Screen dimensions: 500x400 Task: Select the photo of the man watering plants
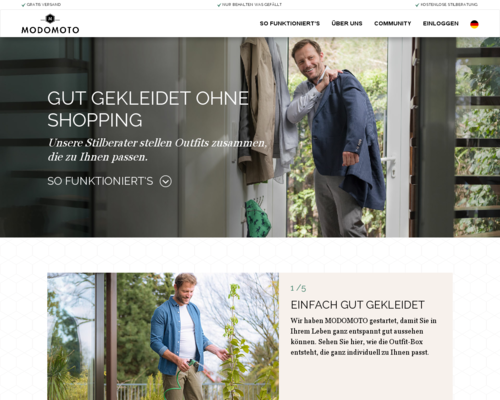163,336
